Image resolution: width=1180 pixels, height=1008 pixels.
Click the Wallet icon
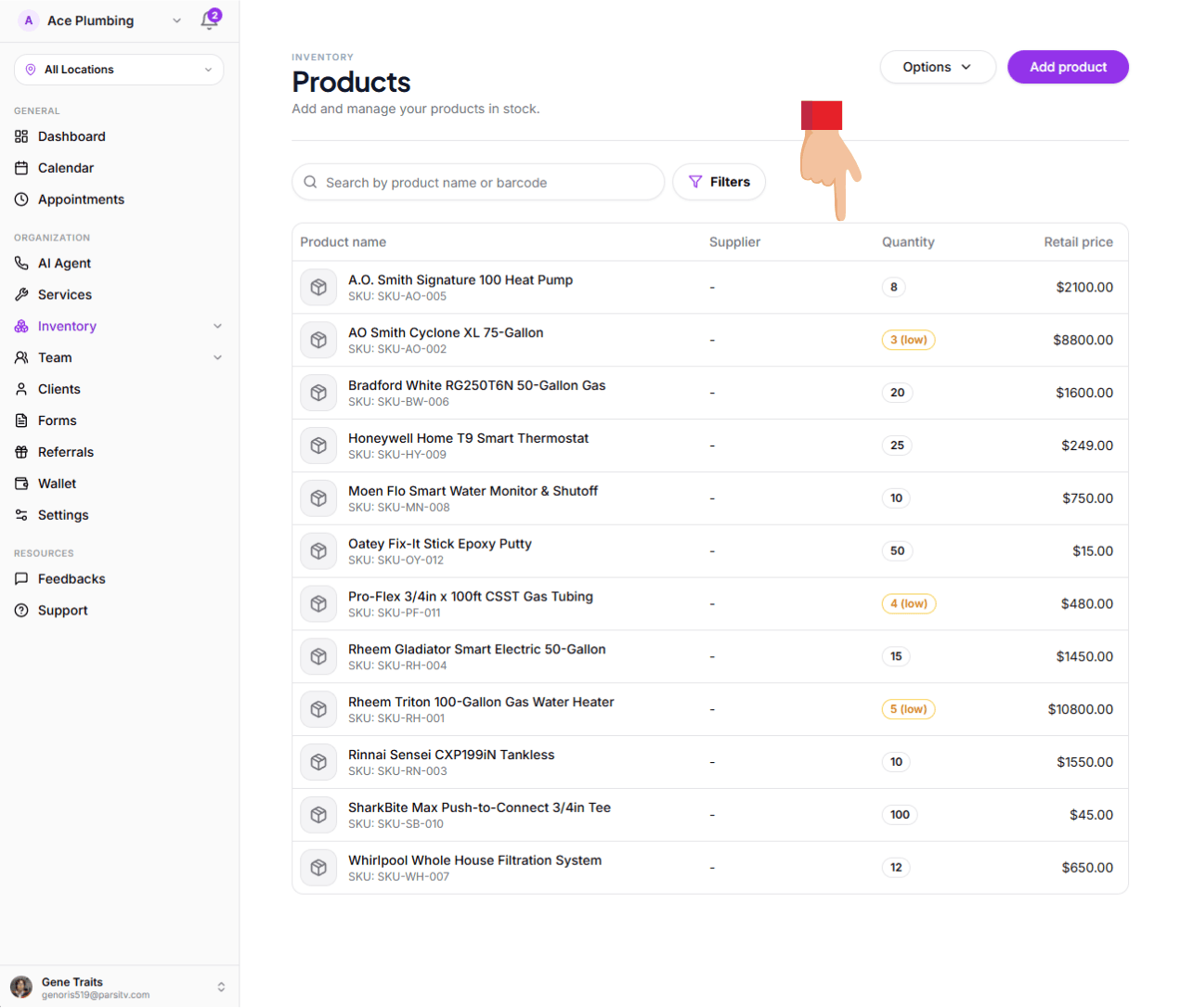pos(21,485)
